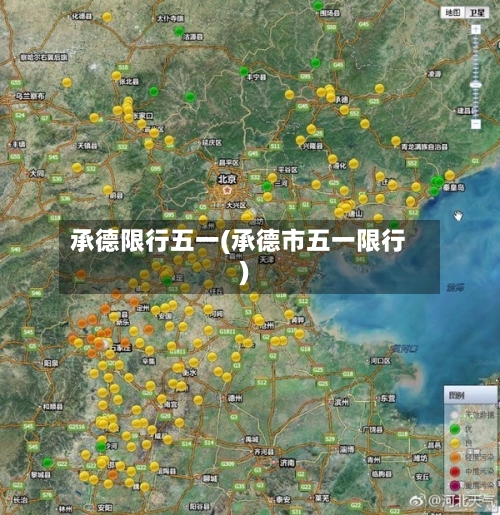Click the 大兴区 district label

(236, 205)
